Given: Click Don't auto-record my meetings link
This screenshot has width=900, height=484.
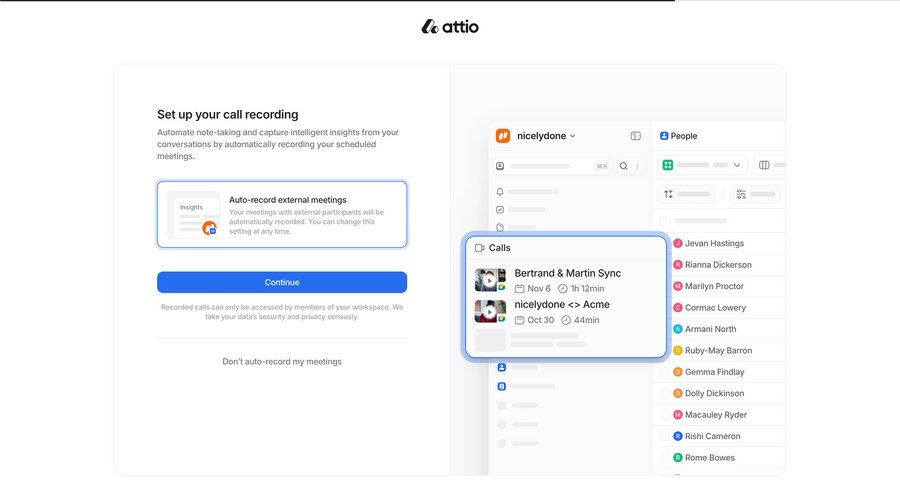Looking at the screenshot, I should pos(282,361).
